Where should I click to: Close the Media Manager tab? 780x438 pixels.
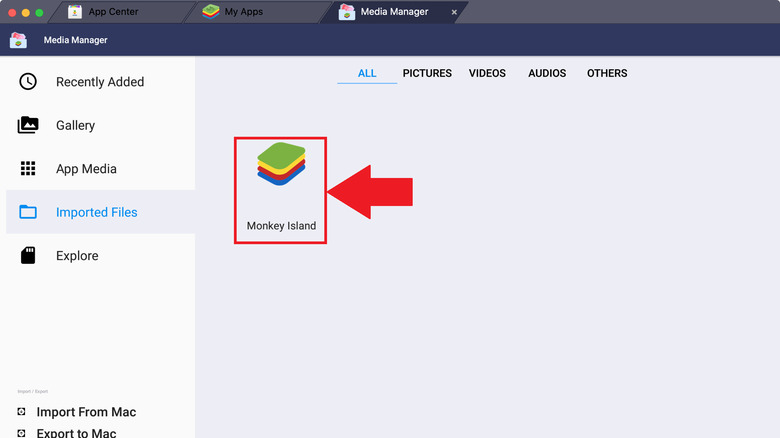[454, 12]
